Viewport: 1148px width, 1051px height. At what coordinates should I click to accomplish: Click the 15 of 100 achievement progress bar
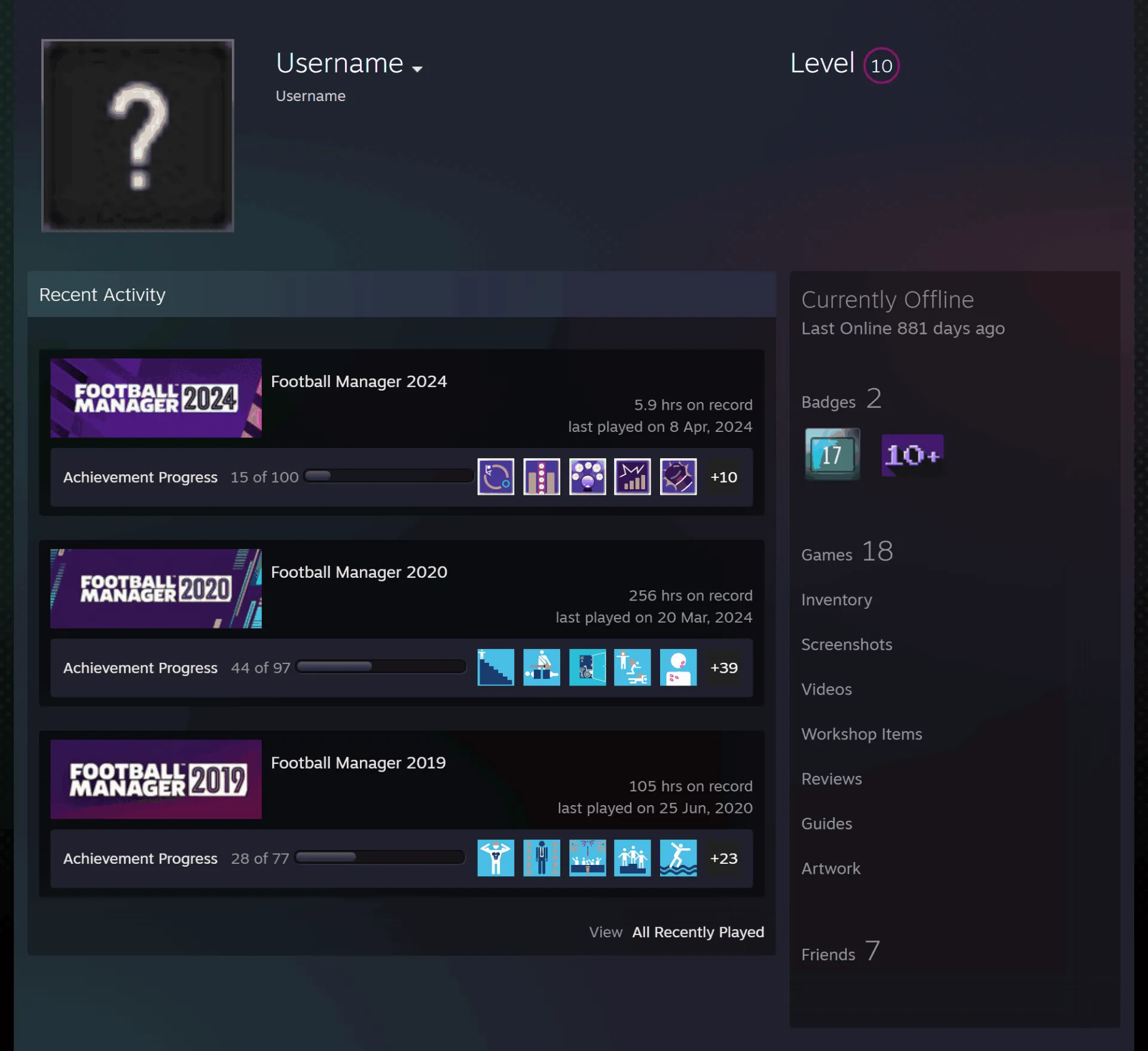pos(389,476)
